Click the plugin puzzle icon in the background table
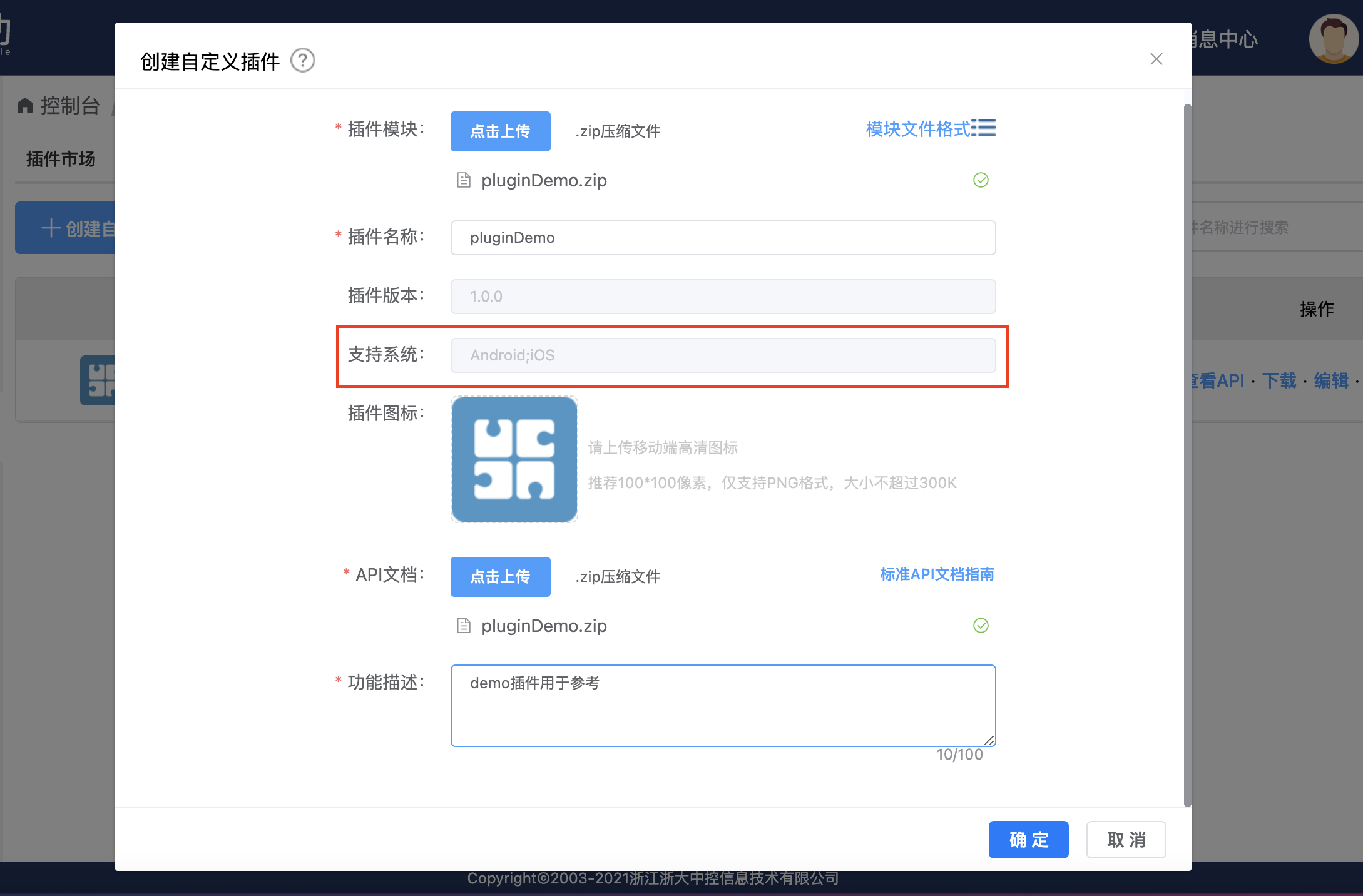 point(98,380)
